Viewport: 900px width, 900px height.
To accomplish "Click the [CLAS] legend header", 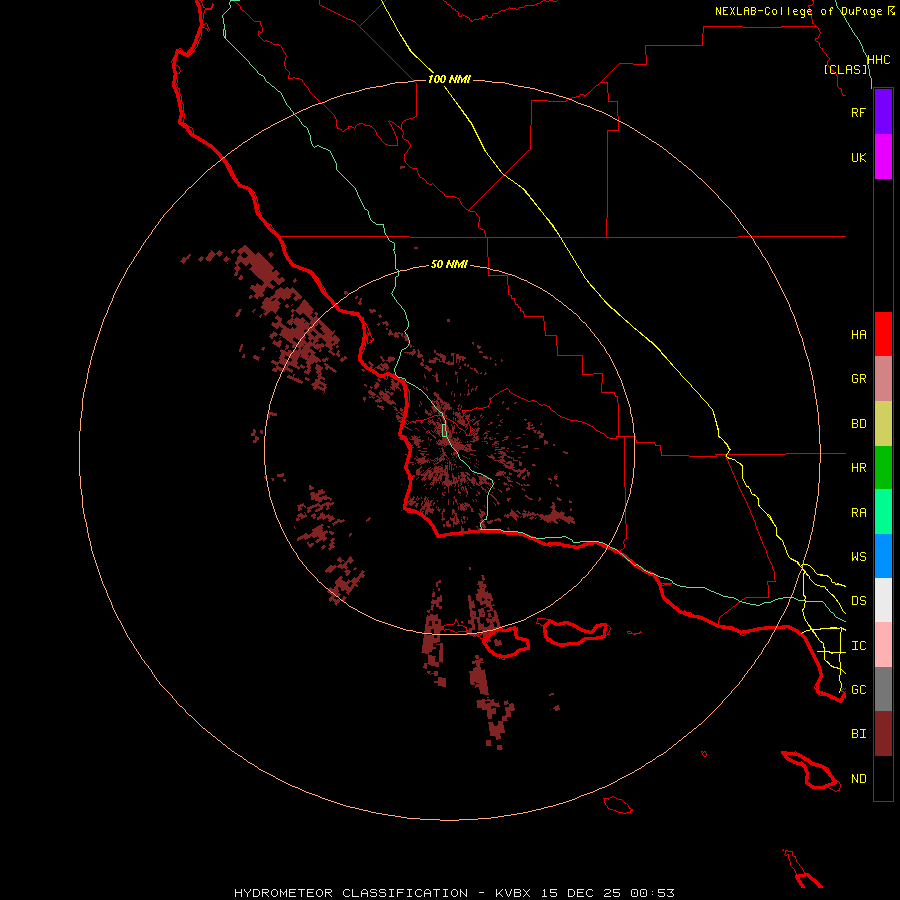I will [845, 69].
